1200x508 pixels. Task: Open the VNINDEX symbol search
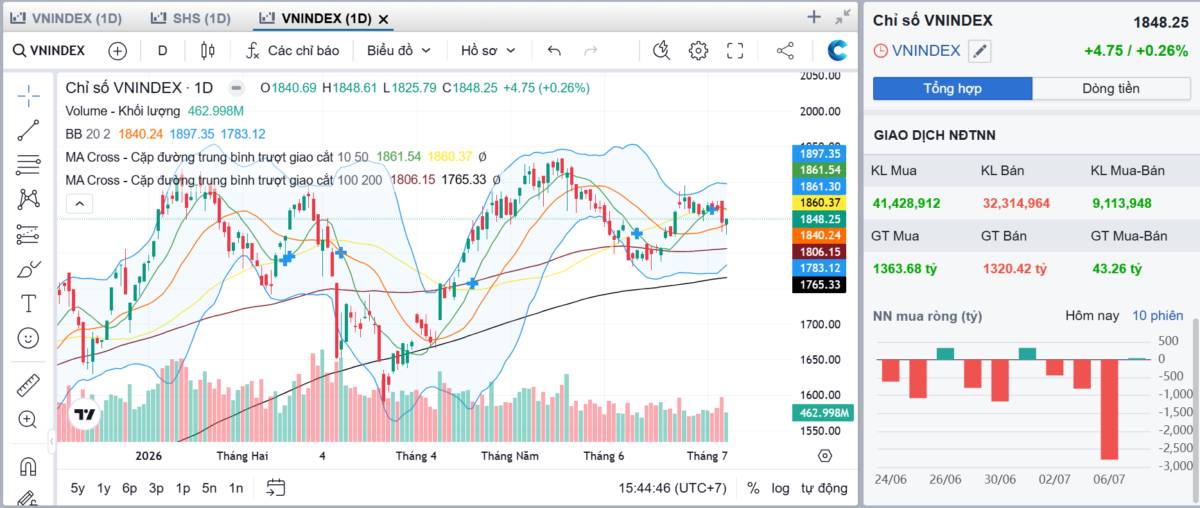(x=49, y=50)
